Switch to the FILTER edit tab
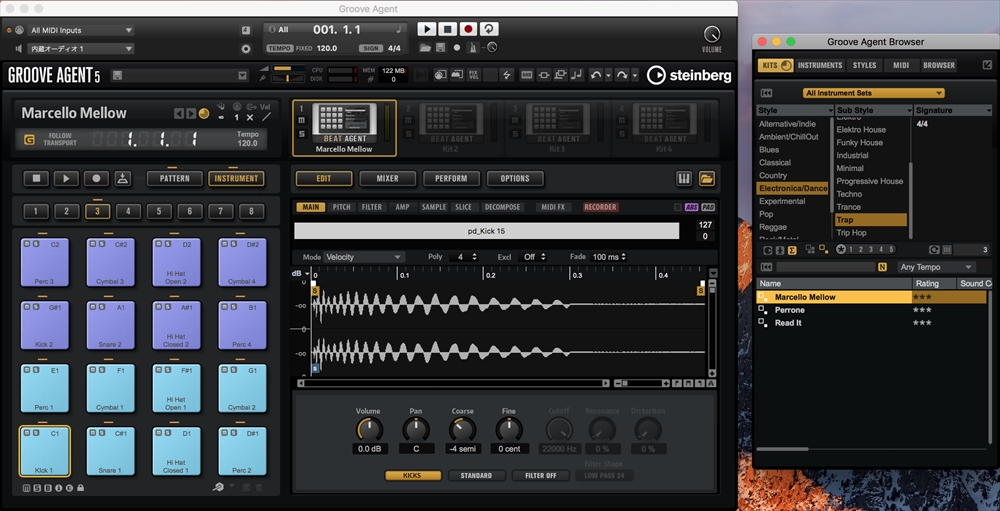Image resolution: width=1000 pixels, height=511 pixels. click(372, 207)
